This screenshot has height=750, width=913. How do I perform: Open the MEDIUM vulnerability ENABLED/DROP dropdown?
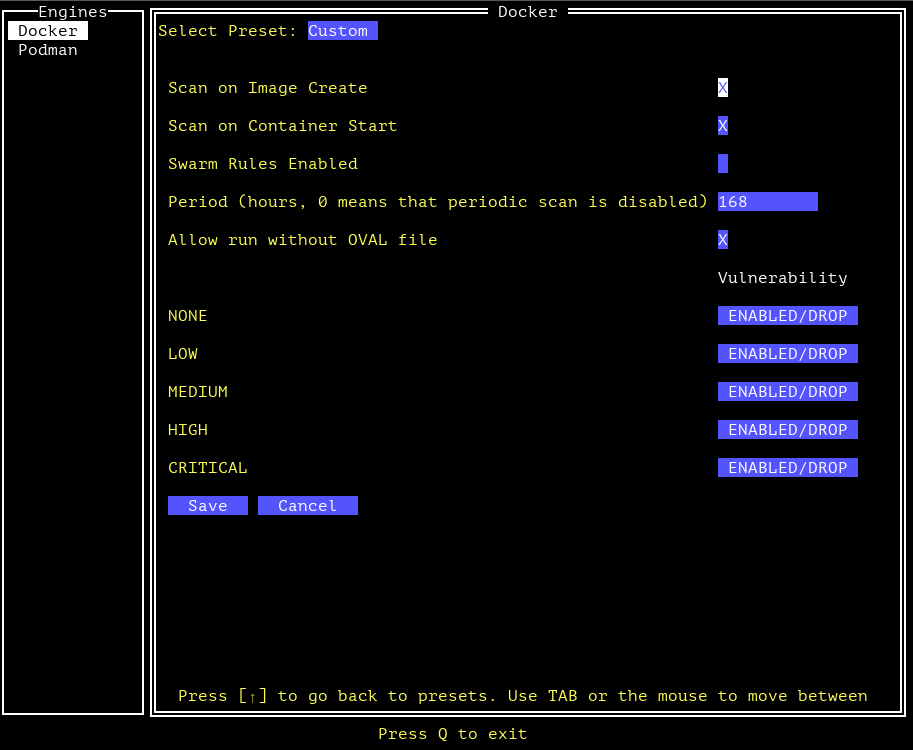(x=787, y=391)
